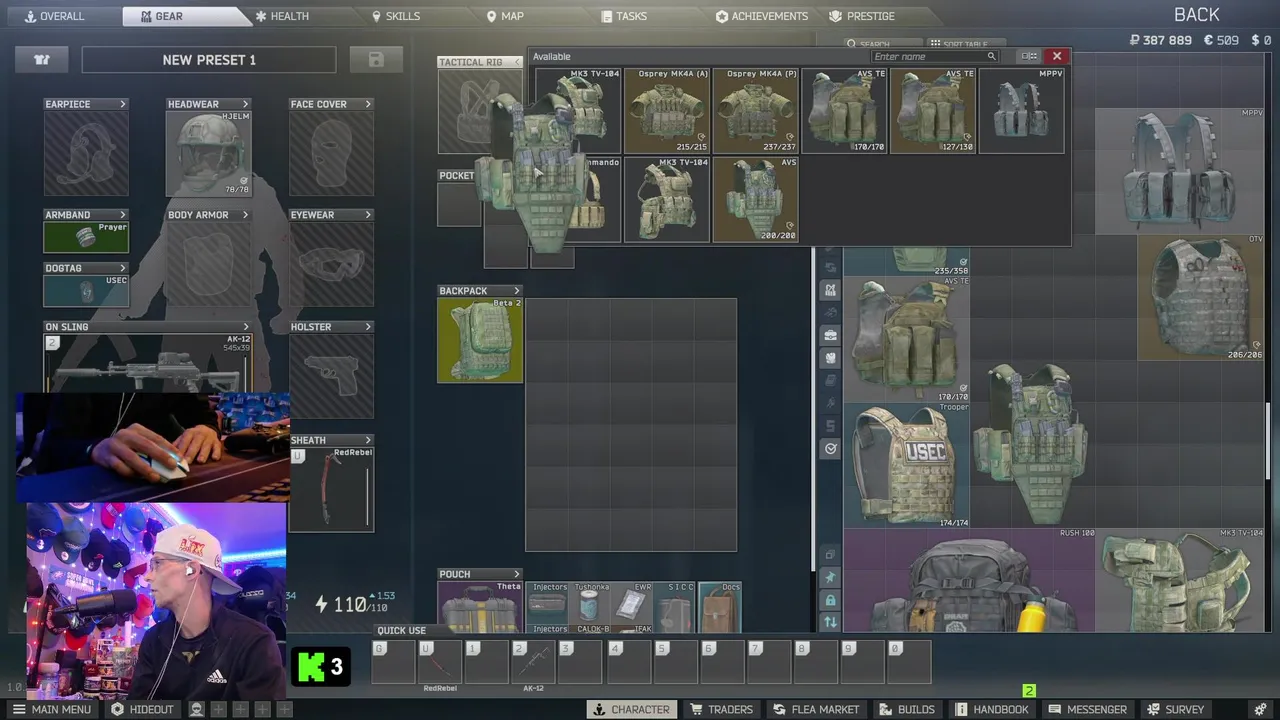Open the Tasks tab
1280x720 pixels.
[624, 16]
